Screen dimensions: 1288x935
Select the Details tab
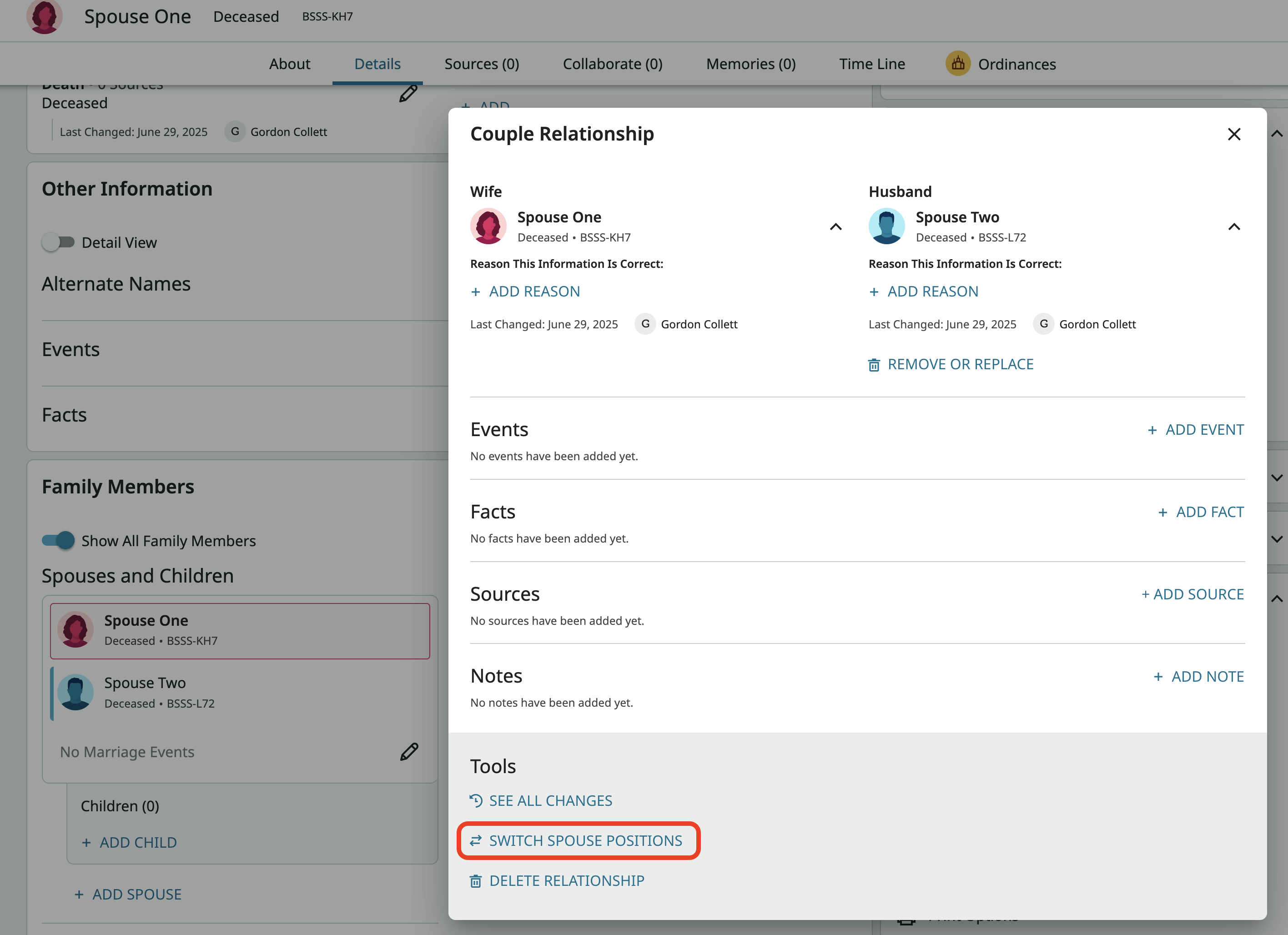pyautogui.click(x=377, y=64)
